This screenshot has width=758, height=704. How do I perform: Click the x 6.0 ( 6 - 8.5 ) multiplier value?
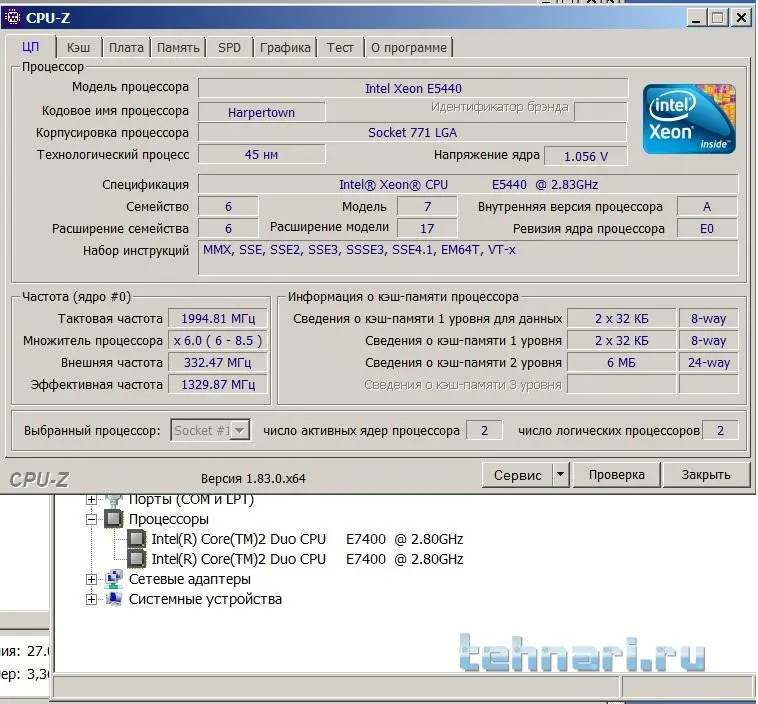[218, 341]
